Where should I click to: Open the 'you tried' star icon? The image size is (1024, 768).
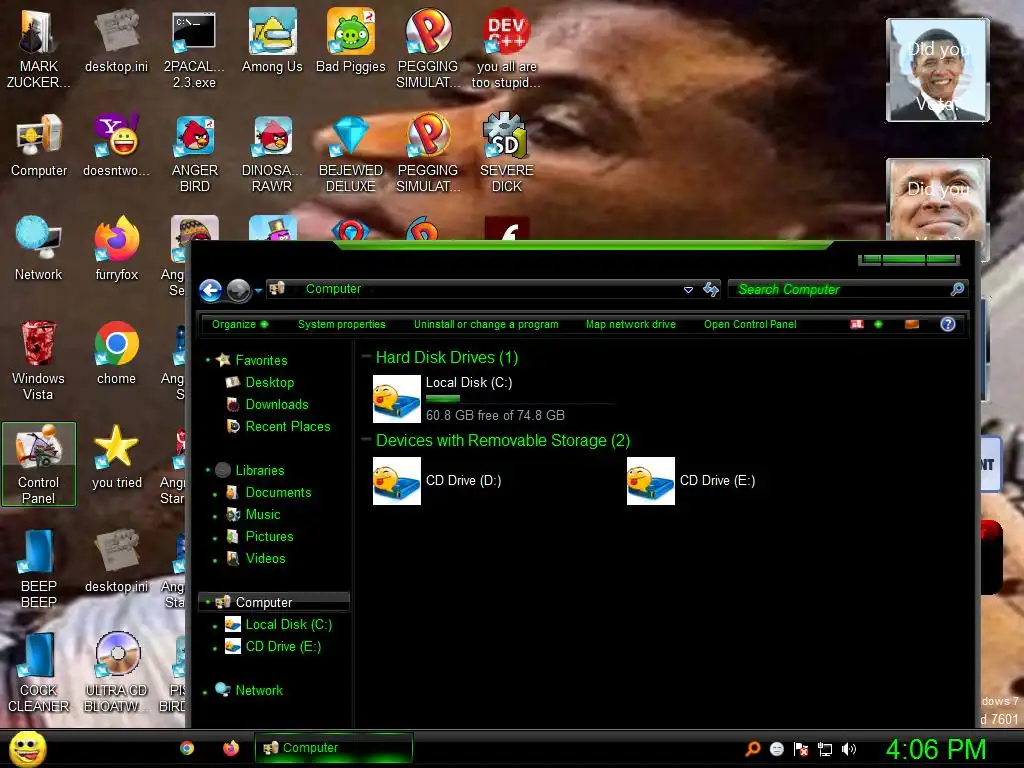click(116, 456)
